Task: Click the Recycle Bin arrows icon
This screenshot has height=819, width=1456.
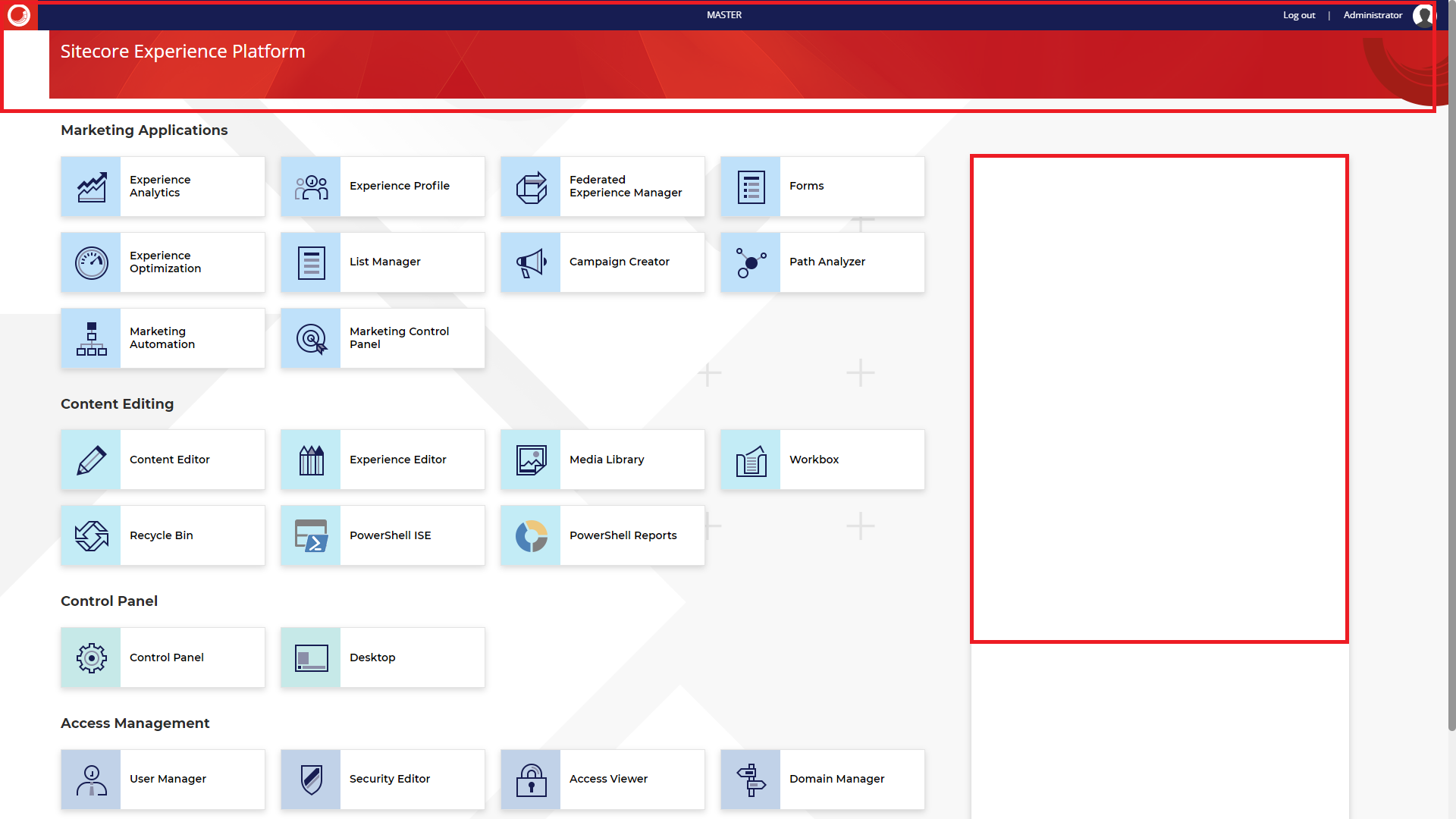Action: [x=91, y=535]
